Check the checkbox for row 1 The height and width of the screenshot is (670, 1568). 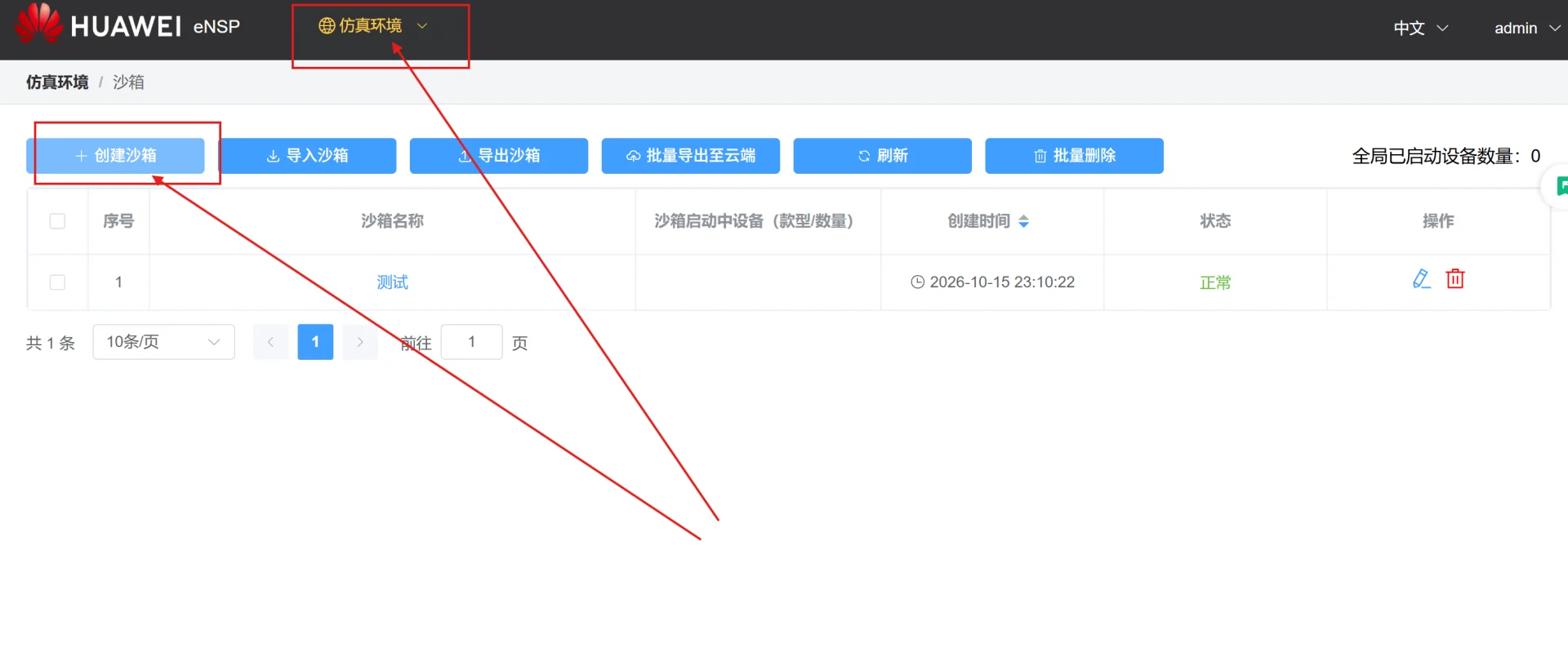(57, 282)
